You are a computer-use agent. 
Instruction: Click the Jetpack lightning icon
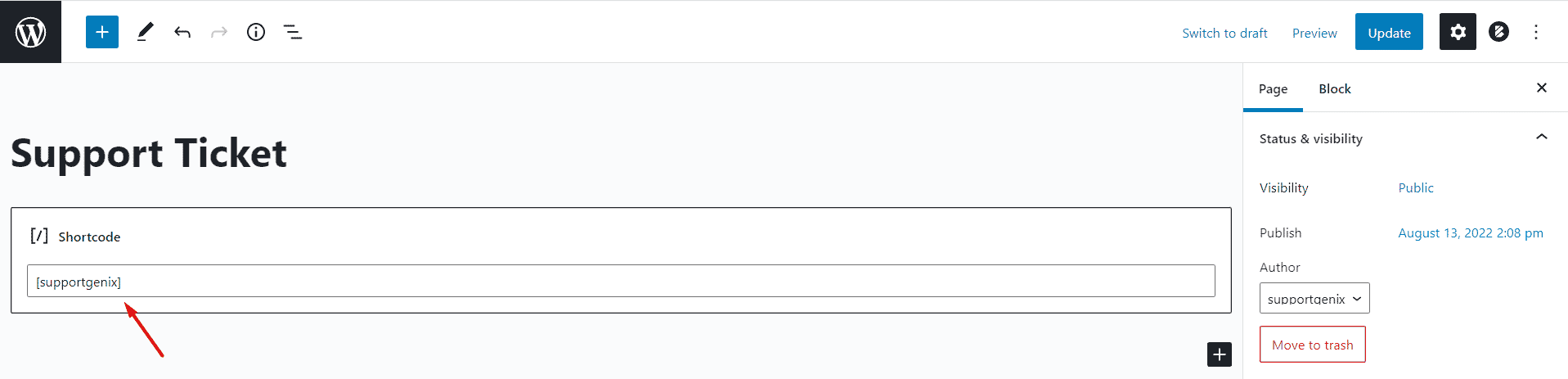[x=1498, y=32]
